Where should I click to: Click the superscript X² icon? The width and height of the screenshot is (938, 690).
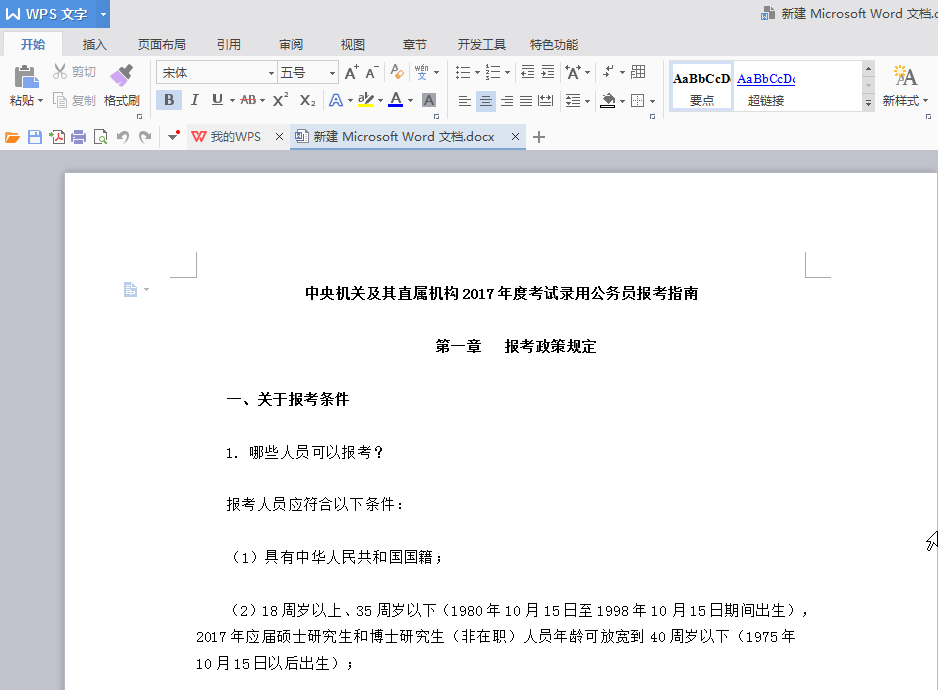281,100
